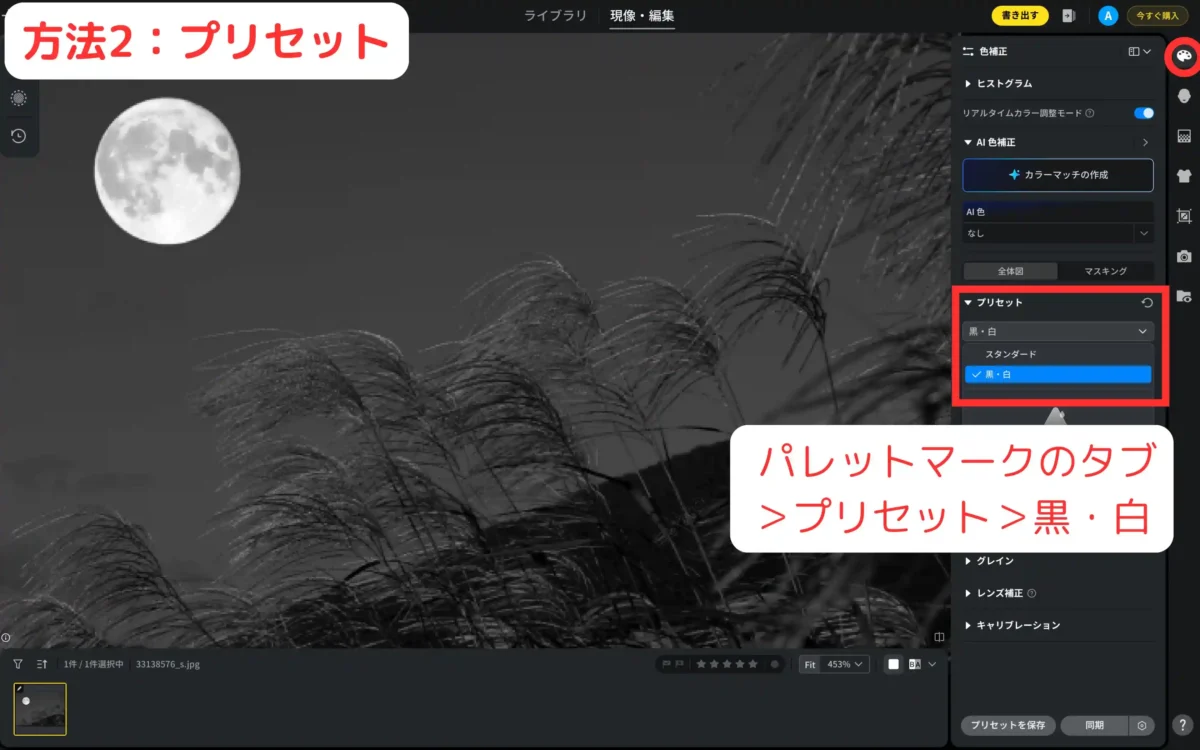Click the image info icon at canvas bottom-left

coord(6,637)
